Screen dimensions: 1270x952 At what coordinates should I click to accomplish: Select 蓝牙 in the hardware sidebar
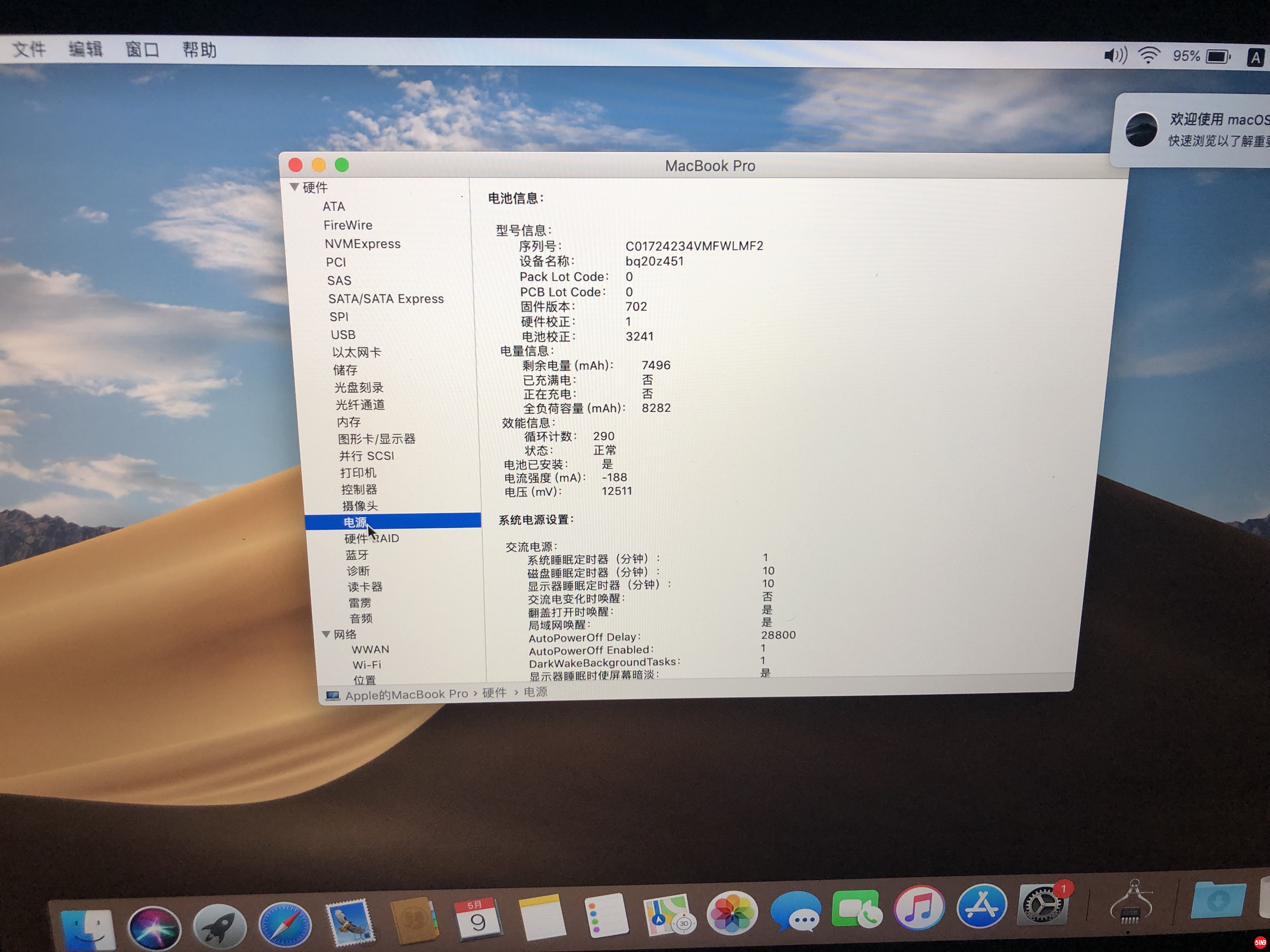[357, 555]
